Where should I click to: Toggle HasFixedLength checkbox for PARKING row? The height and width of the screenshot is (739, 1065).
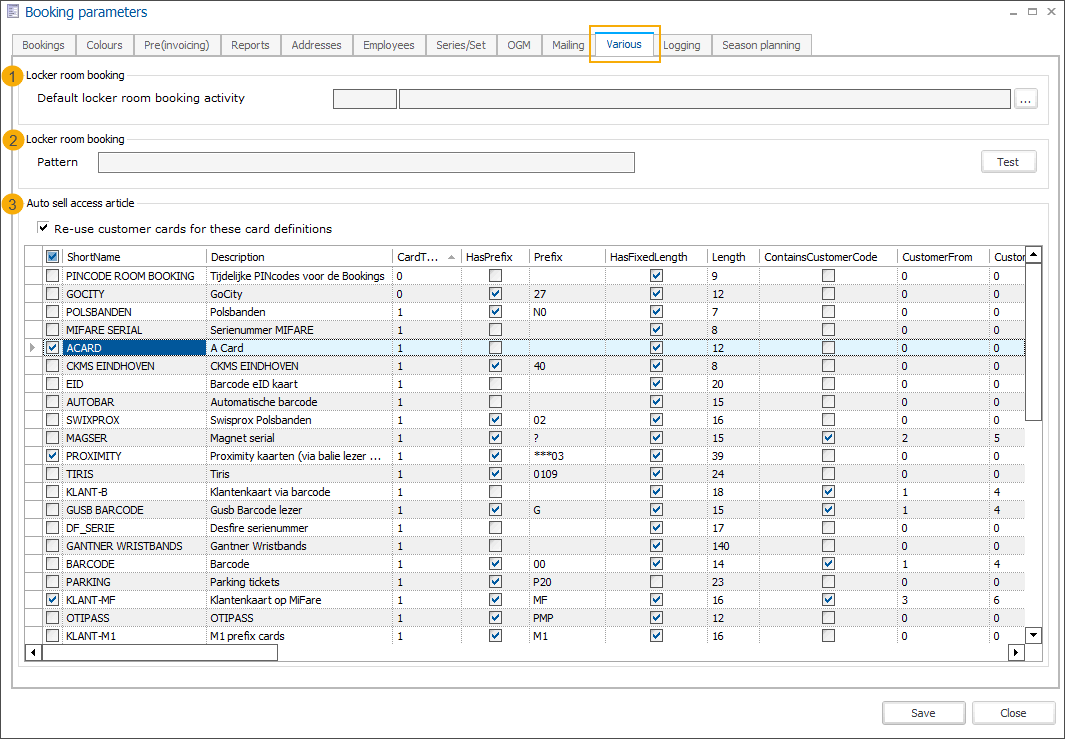(656, 582)
